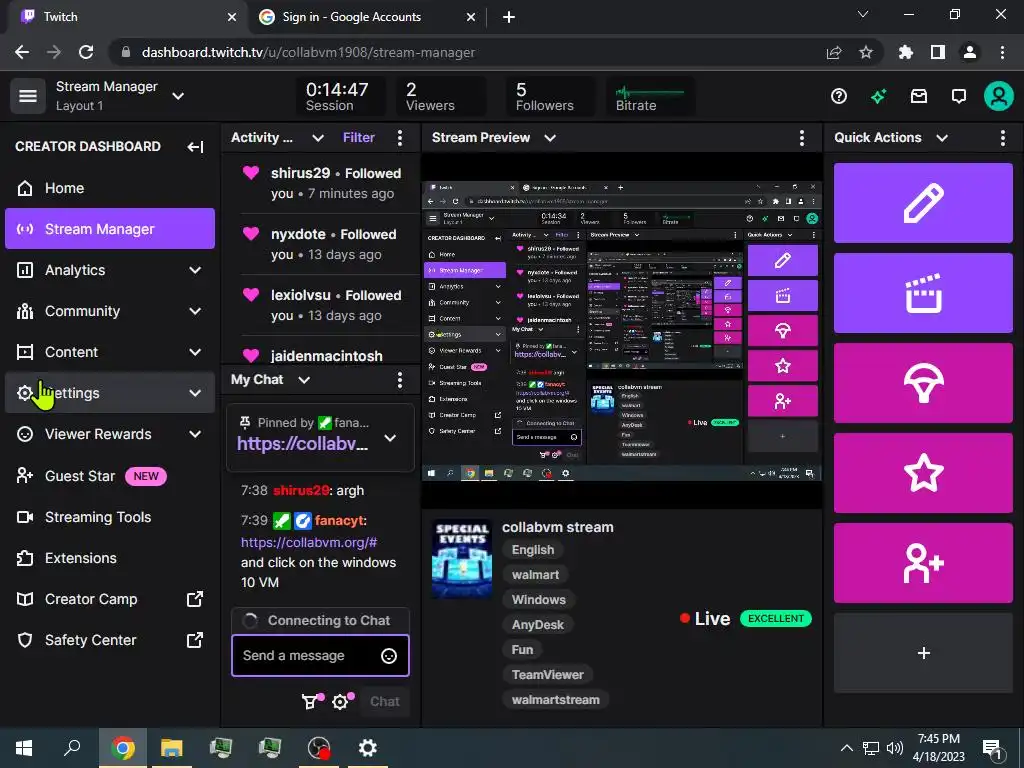Open the Windows Start menu

[x=24, y=748]
